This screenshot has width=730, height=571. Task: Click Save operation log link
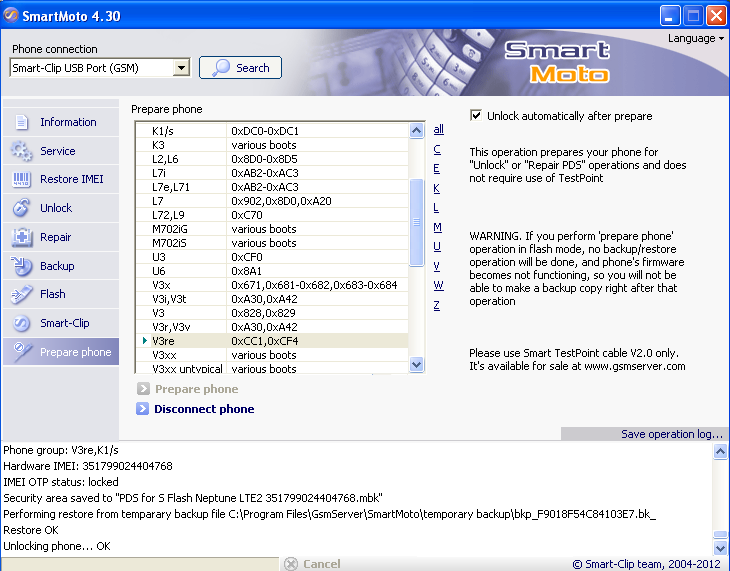tap(671, 434)
